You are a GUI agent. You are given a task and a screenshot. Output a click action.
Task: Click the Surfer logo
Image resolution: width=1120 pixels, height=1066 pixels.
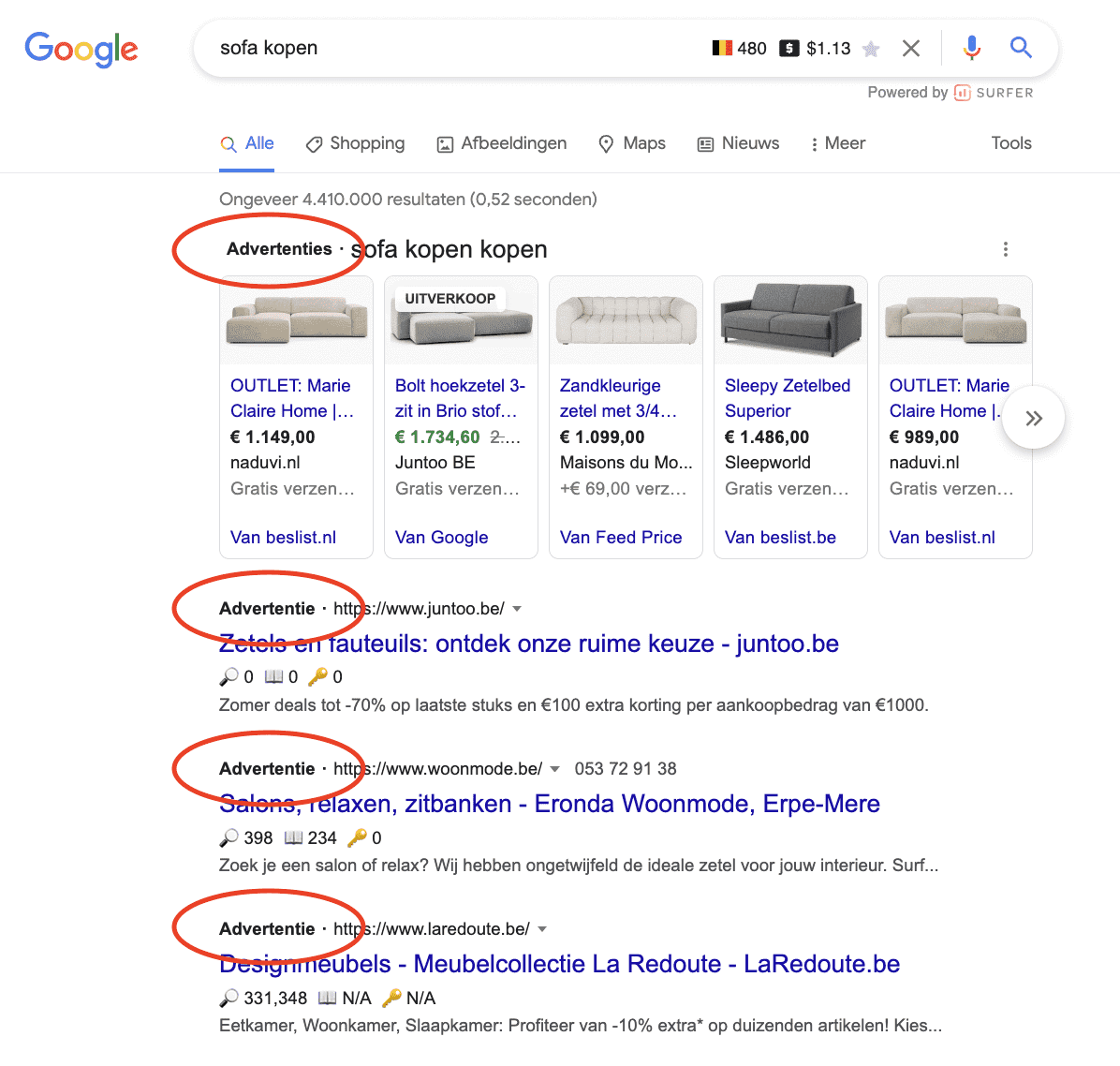994,93
